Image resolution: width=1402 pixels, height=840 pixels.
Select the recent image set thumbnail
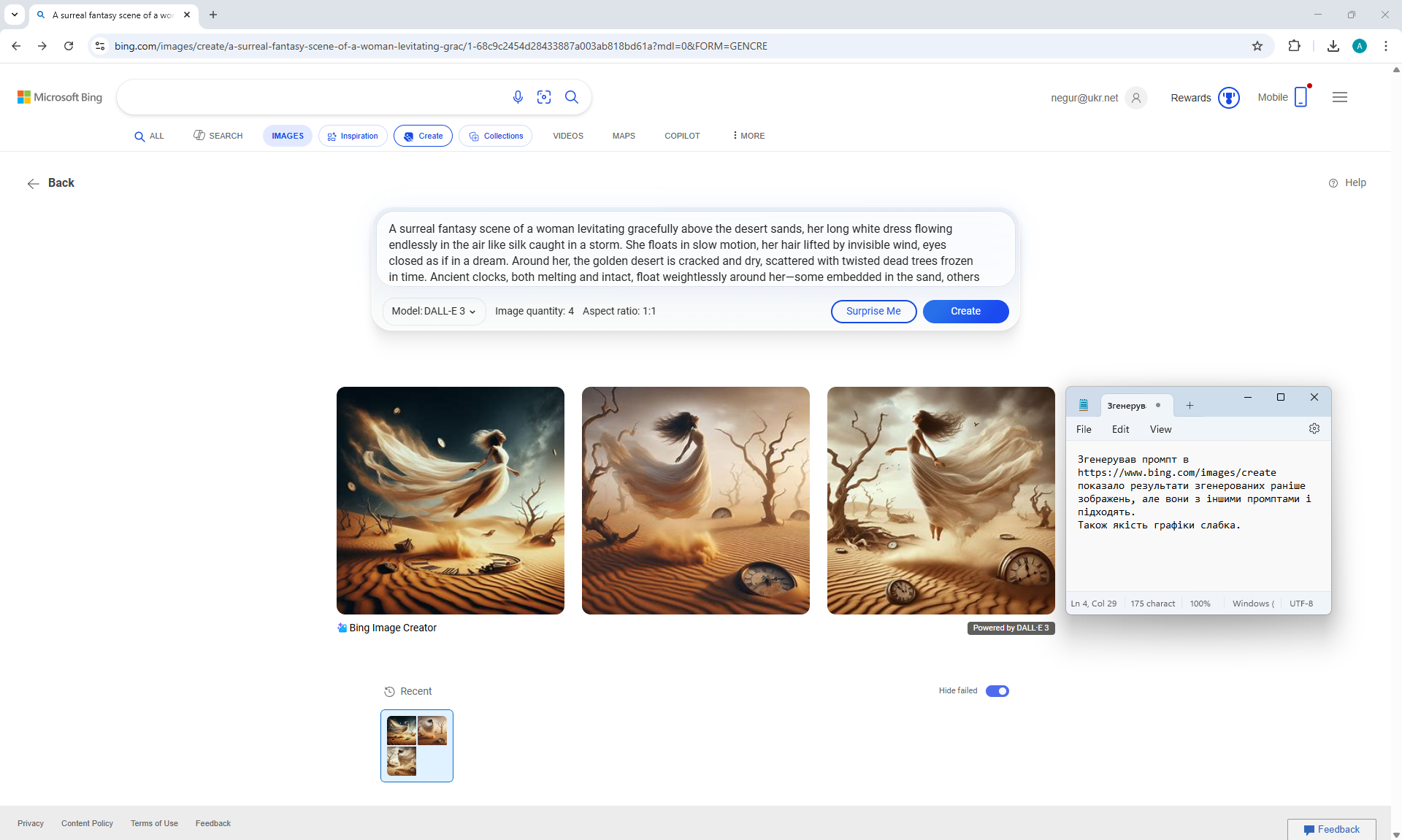coord(417,746)
